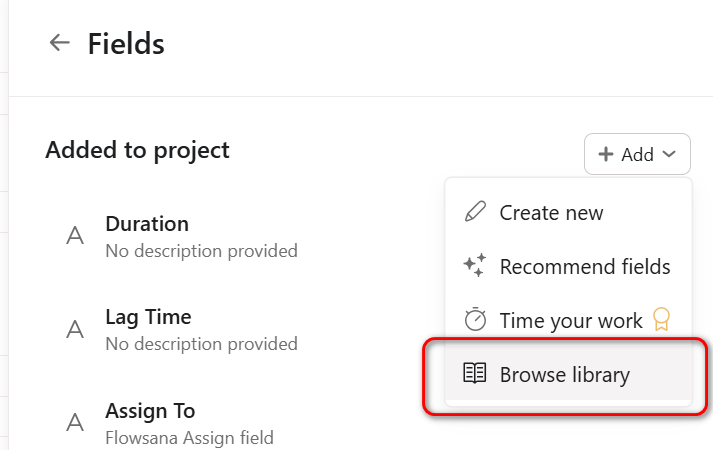
Task: Click the sparkle icon beside Recommend fields
Action: (x=475, y=266)
